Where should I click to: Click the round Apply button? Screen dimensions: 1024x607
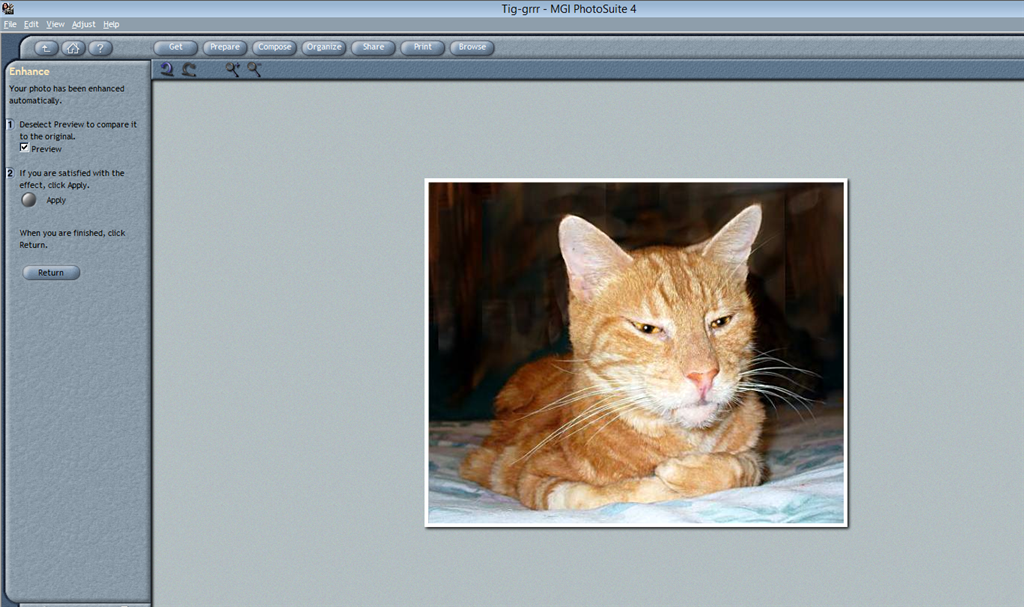pos(29,200)
